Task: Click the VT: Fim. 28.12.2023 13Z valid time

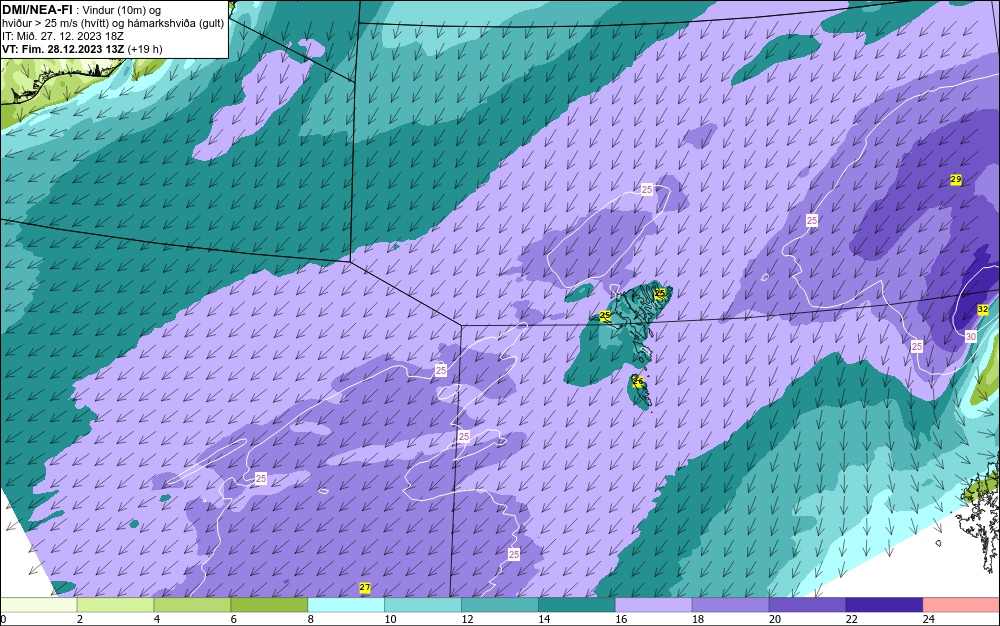Action: pyautogui.click(x=64, y=49)
